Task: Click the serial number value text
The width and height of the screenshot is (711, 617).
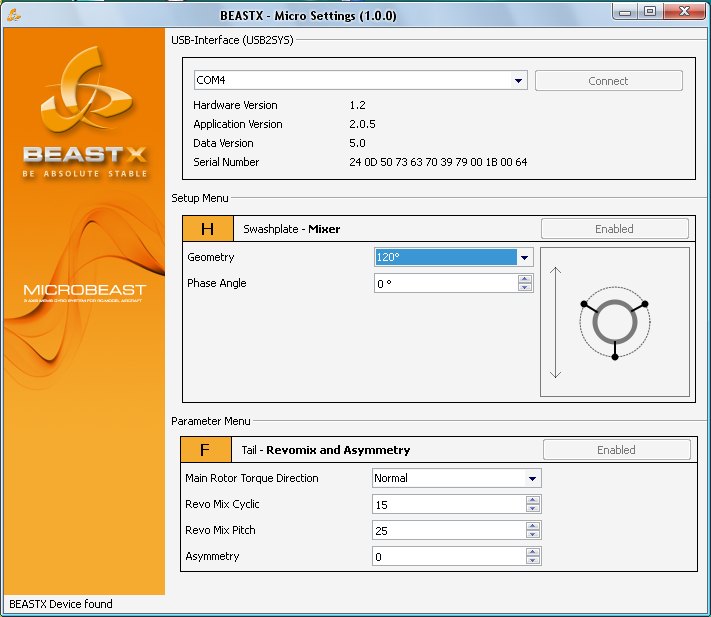Action: click(438, 162)
